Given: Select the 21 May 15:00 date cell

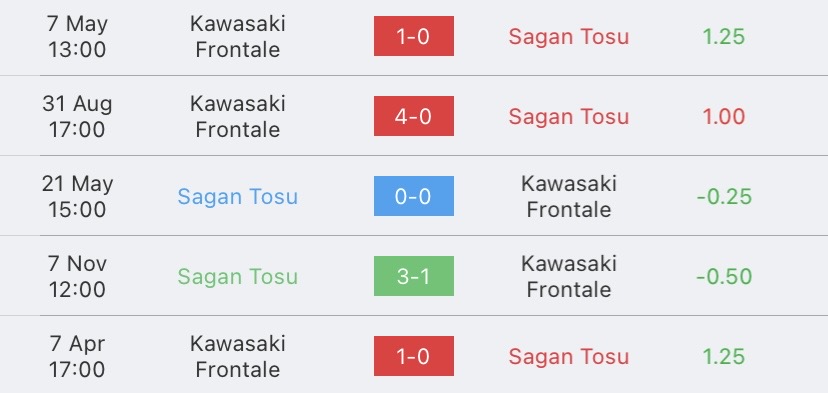Looking at the screenshot, I should click(x=77, y=196).
